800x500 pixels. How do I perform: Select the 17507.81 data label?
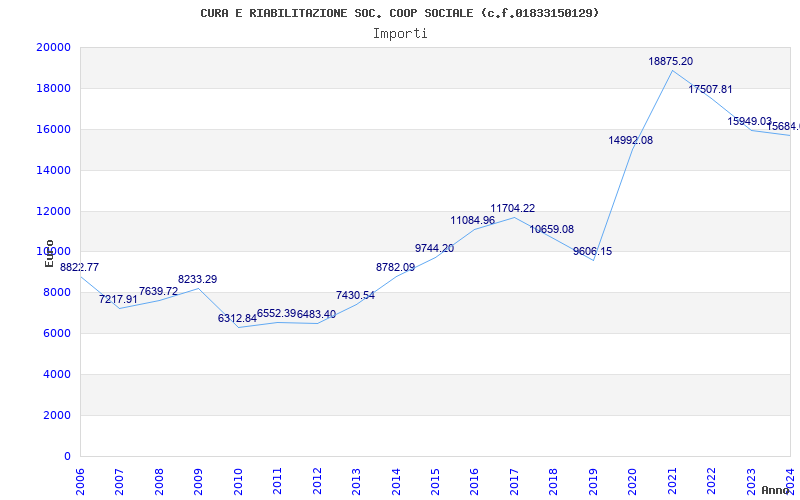tap(710, 89)
